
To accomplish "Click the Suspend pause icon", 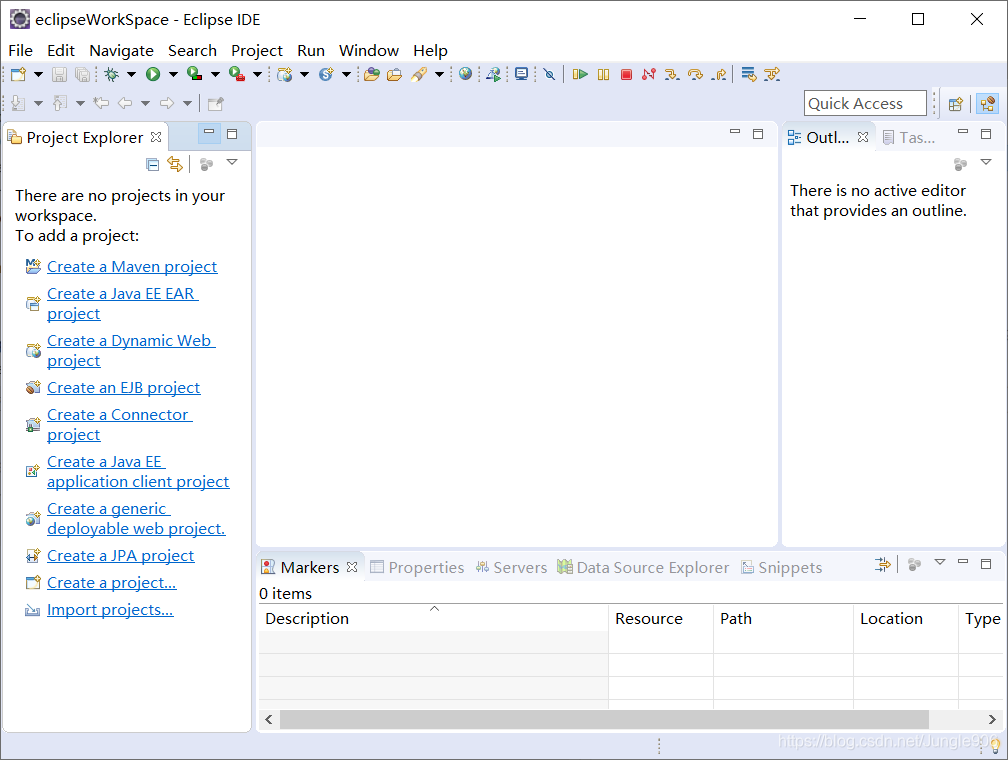I will (603, 75).
